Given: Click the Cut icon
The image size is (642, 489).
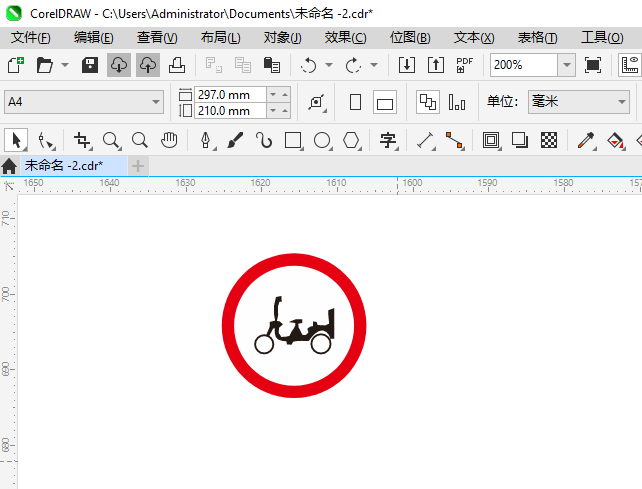Looking at the screenshot, I should pos(213,65).
